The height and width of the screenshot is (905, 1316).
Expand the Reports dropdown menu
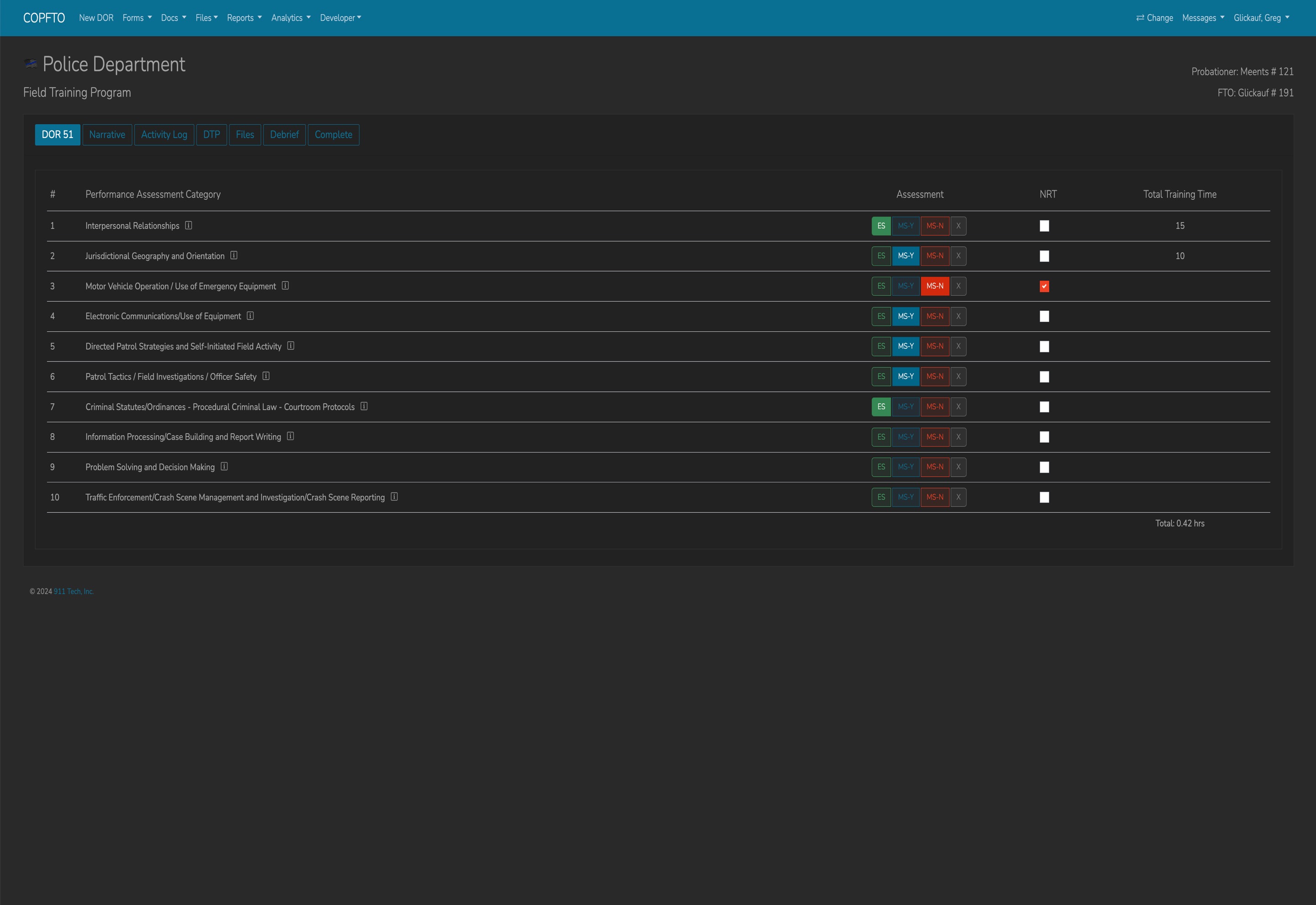click(x=244, y=18)
